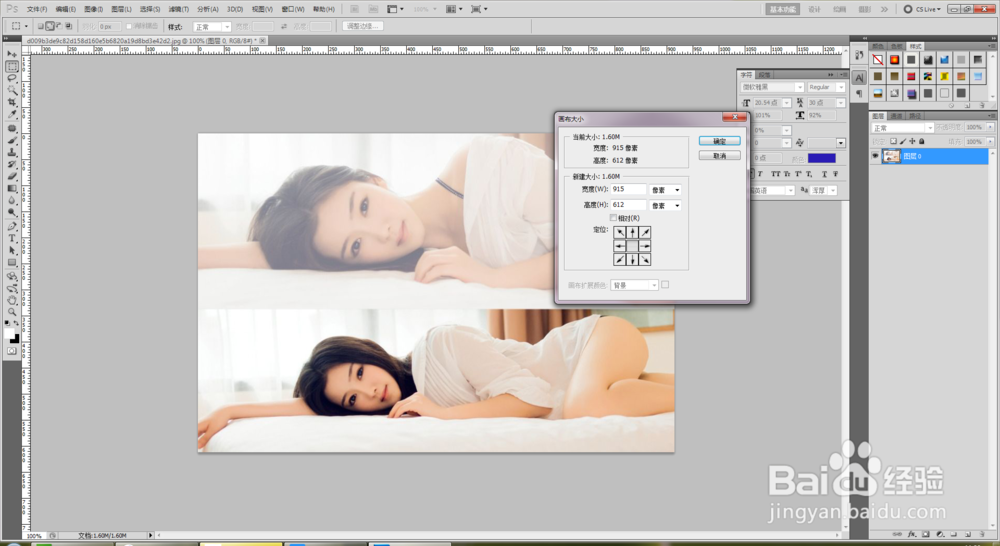Click 确定 to confirm canvas size
1000x546 pixels.
[719, 141]
